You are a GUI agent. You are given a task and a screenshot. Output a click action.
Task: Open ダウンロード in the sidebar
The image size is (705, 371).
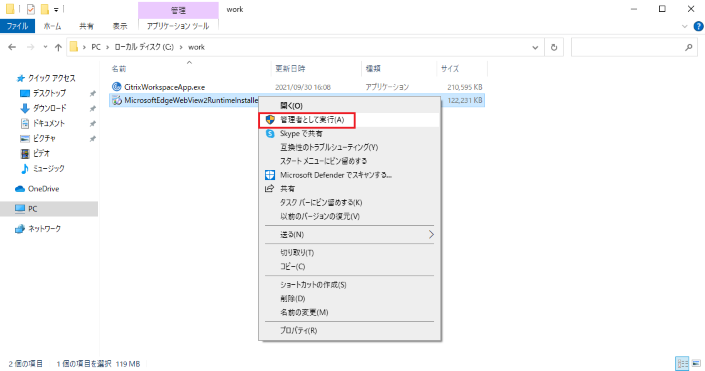[49, 108]
